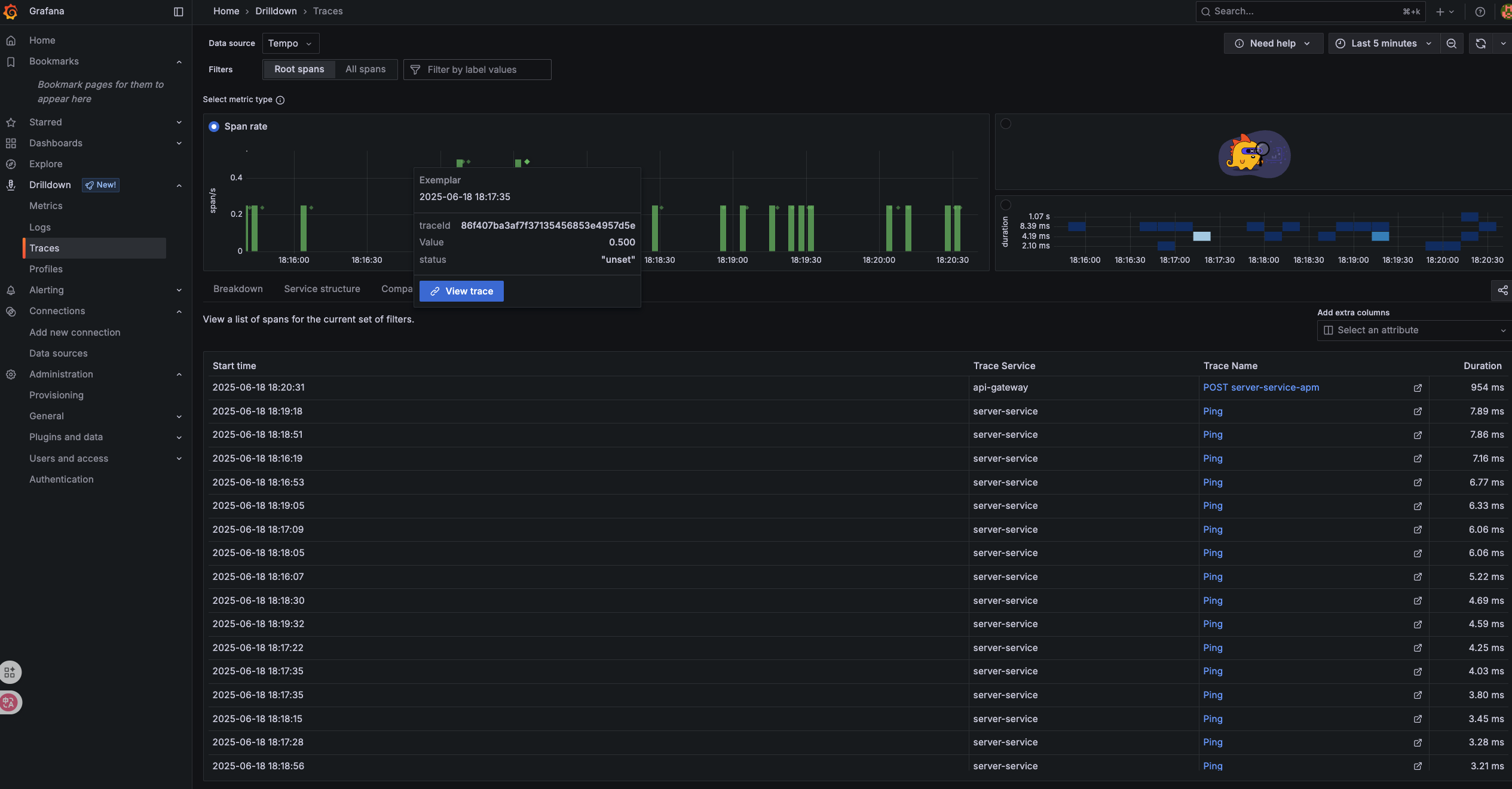The image size is (1512, 789).
Task: Switch to the Breakdown tab
Action: [238, 289]
